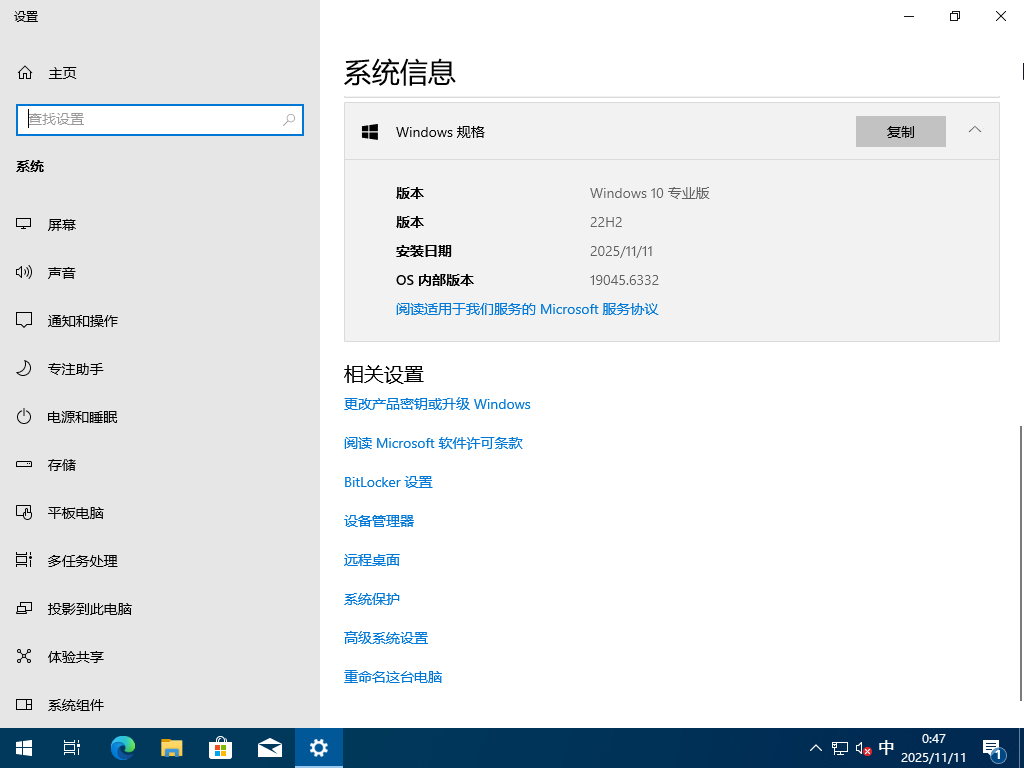This screenshot has width=1024, height=768.
Task: Select 系统组件 at sidebar bottom
Action: 75,705
